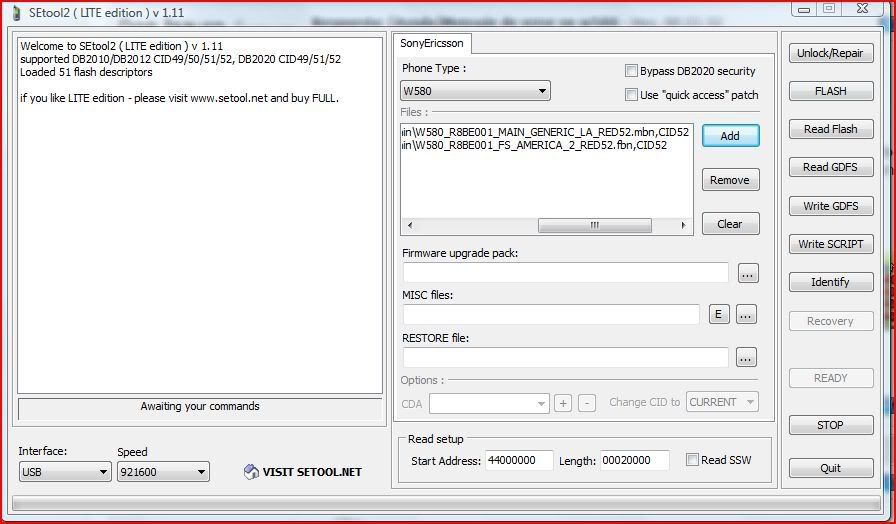
Task: Check the Read SSW option
Action: [692, 460]
